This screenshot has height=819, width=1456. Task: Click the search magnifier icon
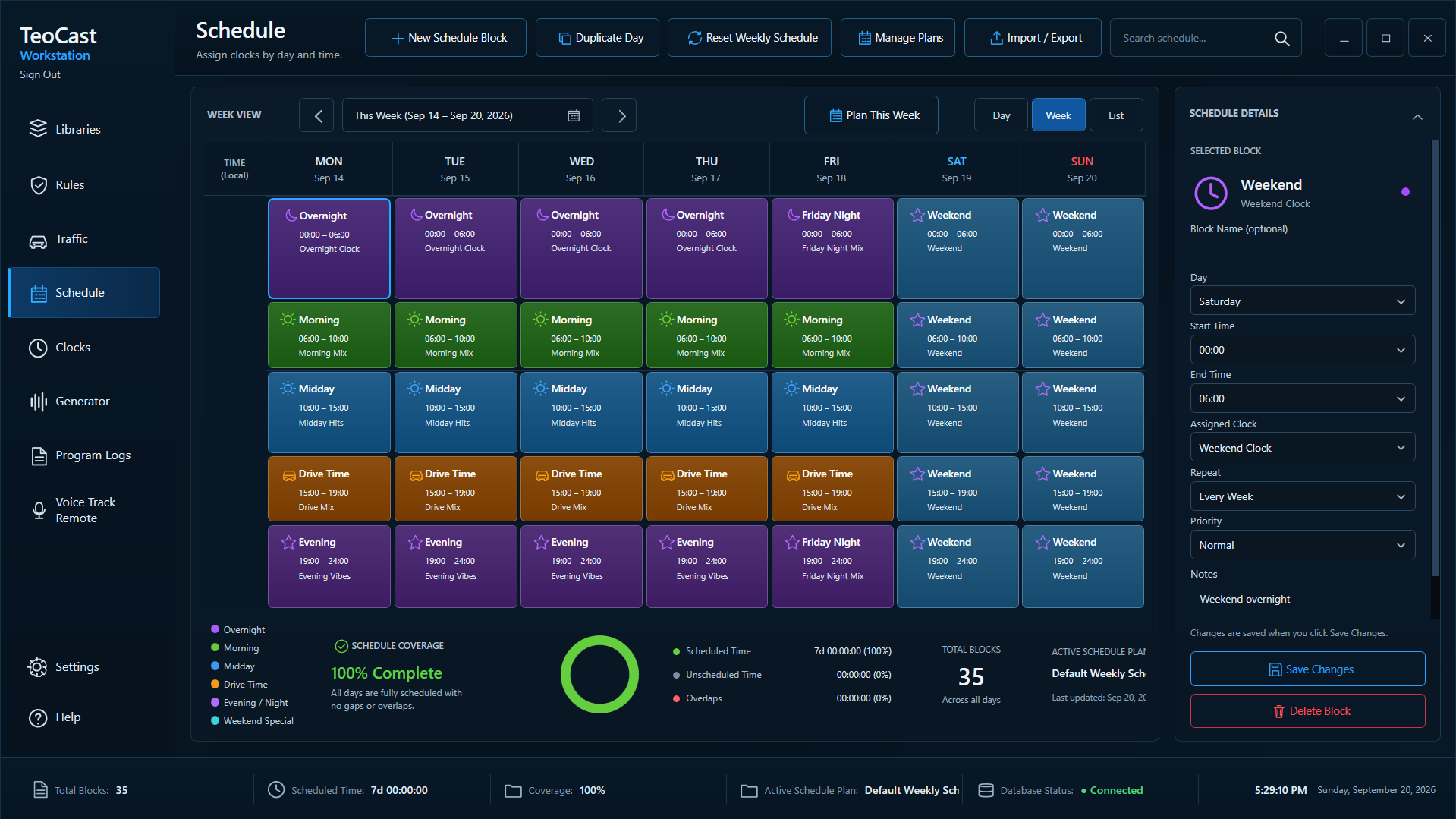(1281, 38)
